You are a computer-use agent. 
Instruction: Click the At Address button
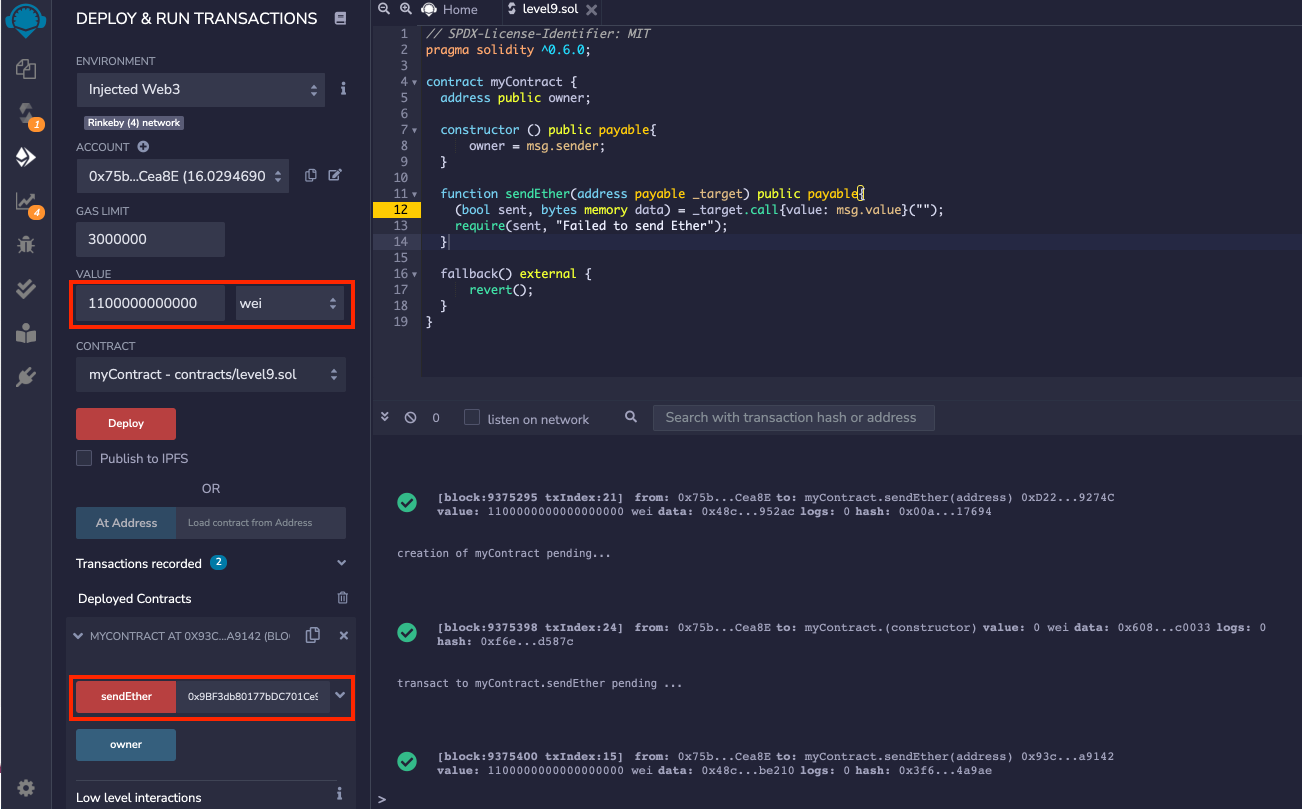[x=126, y=523]
